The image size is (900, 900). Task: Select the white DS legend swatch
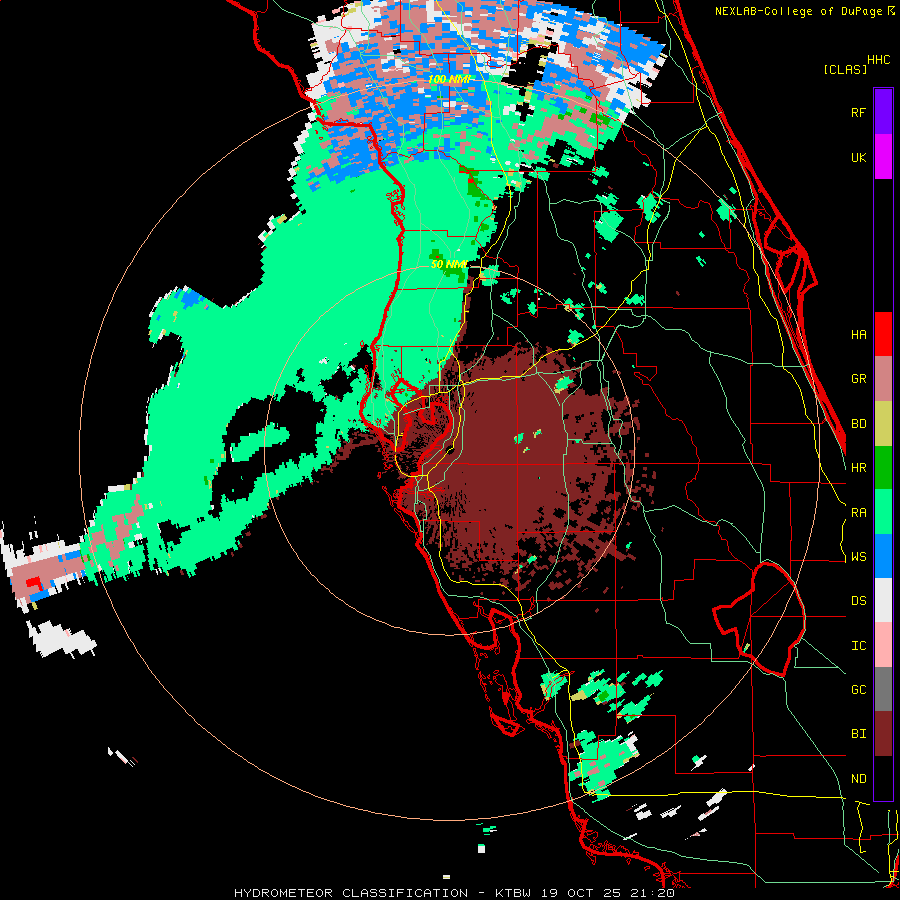click(x=883, y=600)
